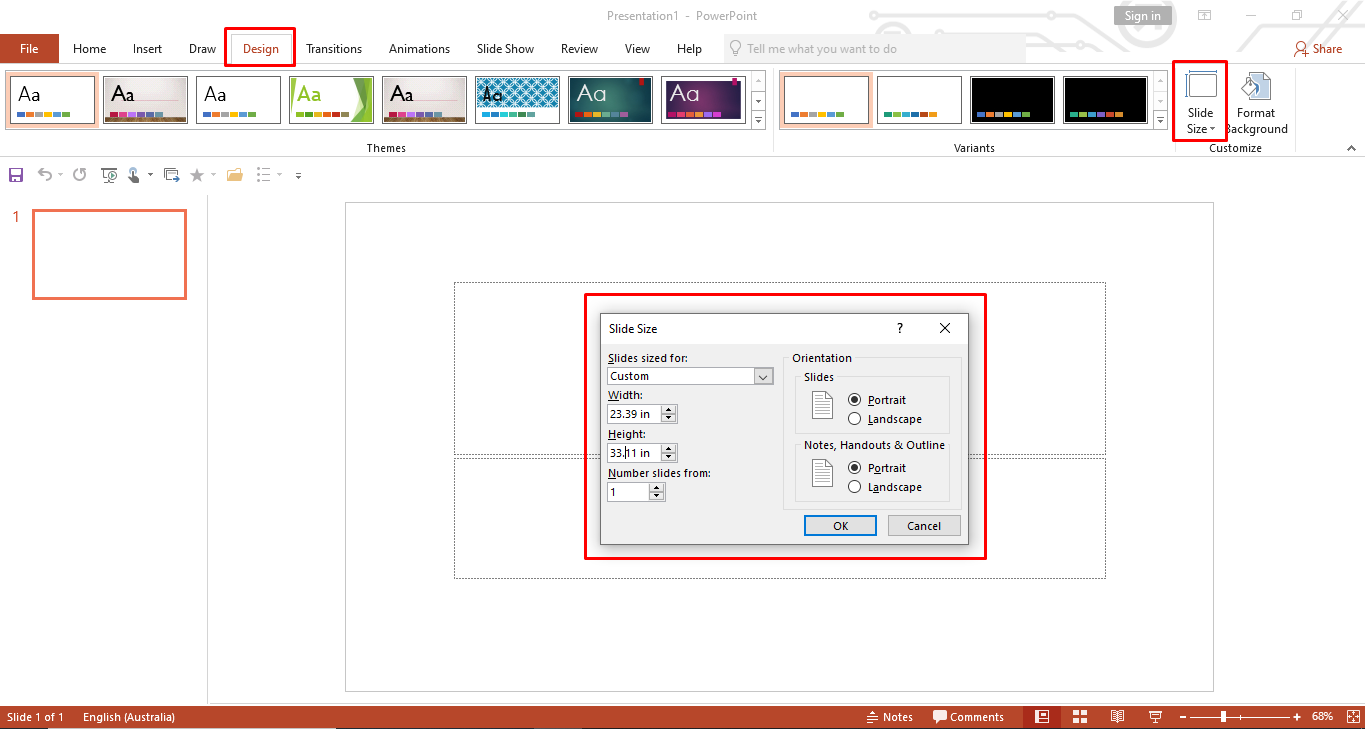
Task: Open the Slides sized for dropdown
Action: 764,376
